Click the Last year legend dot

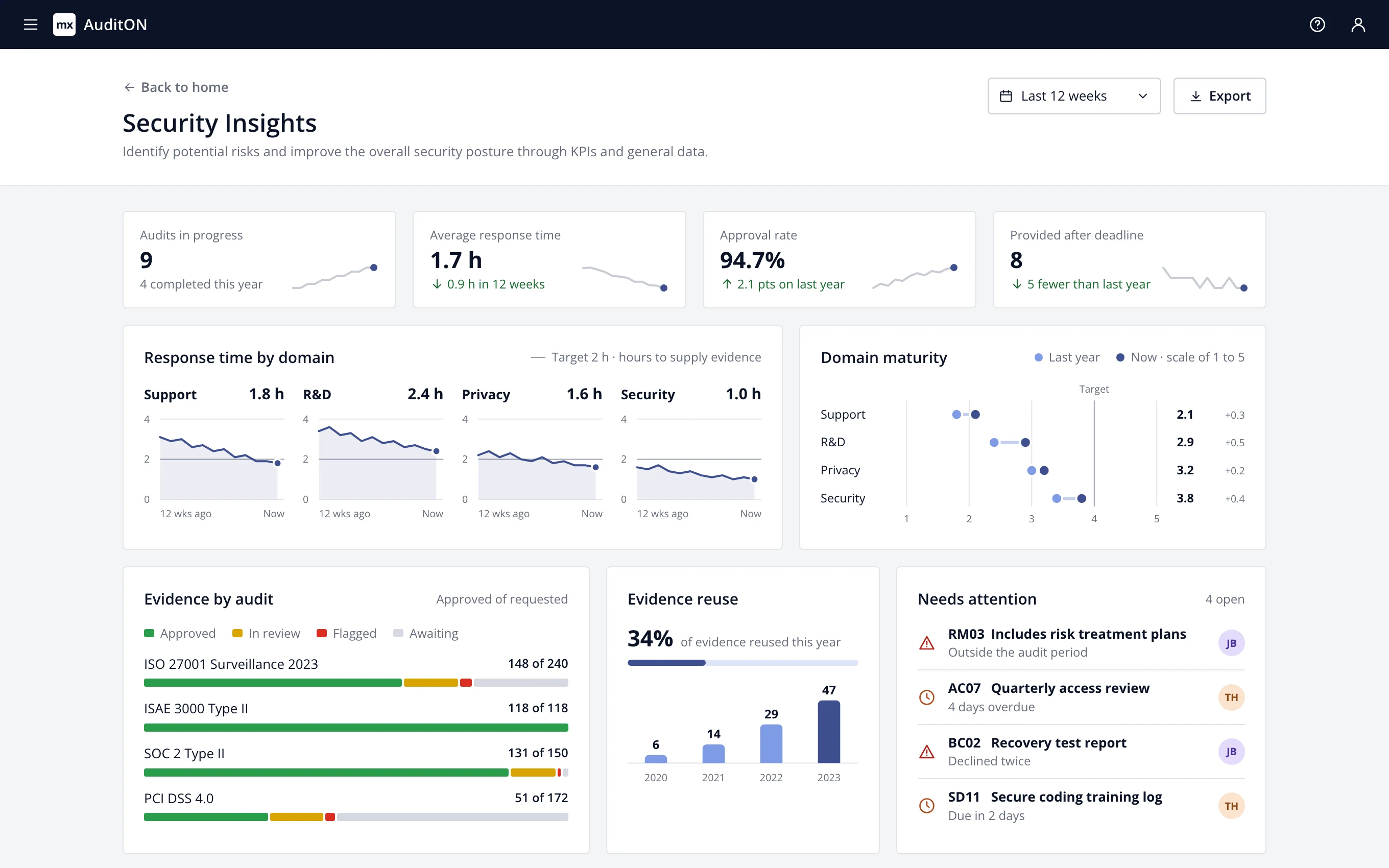[1038, 357]
